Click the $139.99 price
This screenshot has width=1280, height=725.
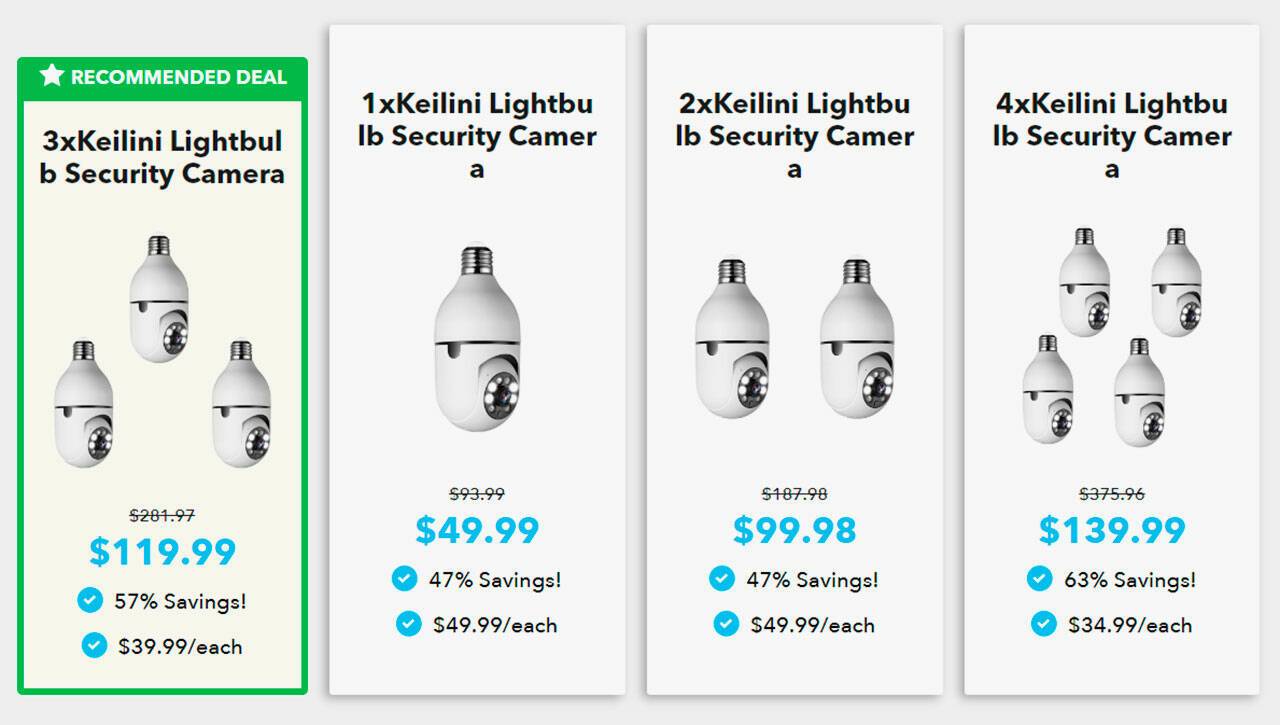point(1112,530)
